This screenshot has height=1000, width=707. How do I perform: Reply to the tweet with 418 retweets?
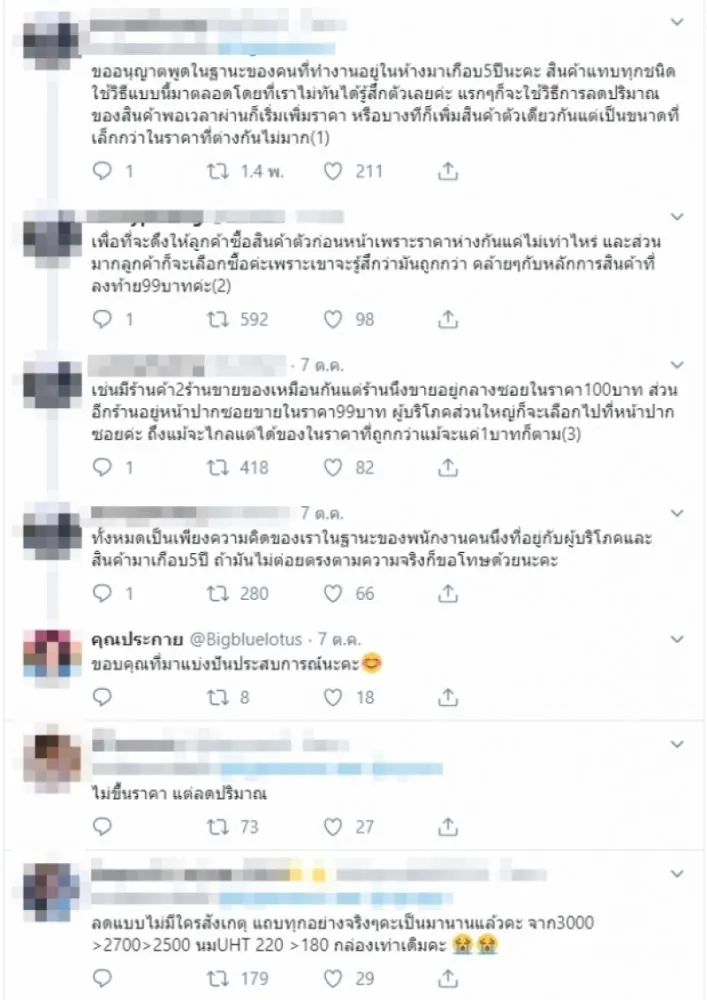[x=102, y=467]
